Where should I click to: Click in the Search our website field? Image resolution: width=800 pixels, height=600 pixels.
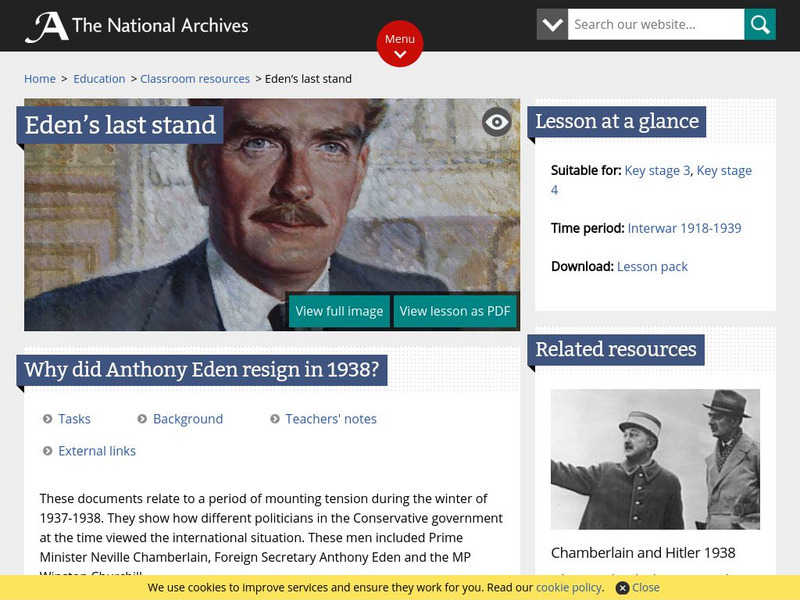tap(655, 25)
